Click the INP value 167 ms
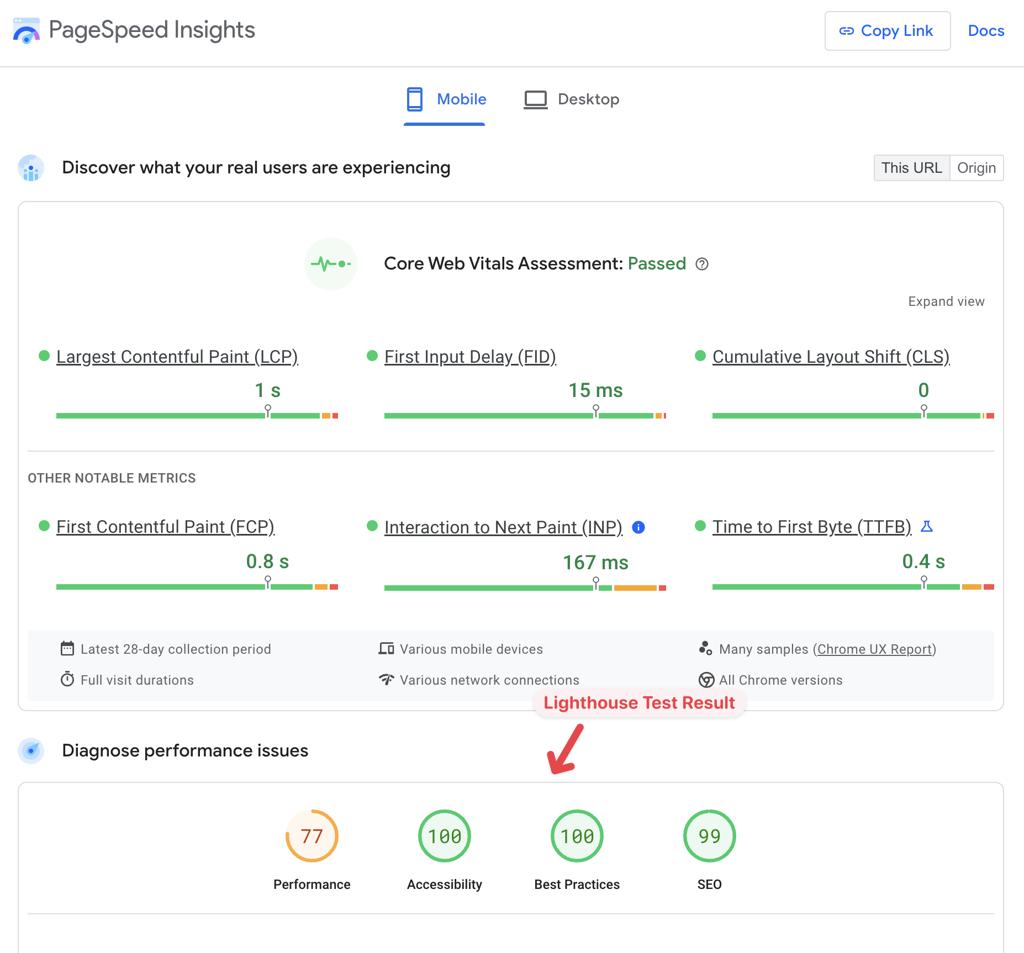Image resolution: width=1024 pixels, height=953 pixels. 596,562
